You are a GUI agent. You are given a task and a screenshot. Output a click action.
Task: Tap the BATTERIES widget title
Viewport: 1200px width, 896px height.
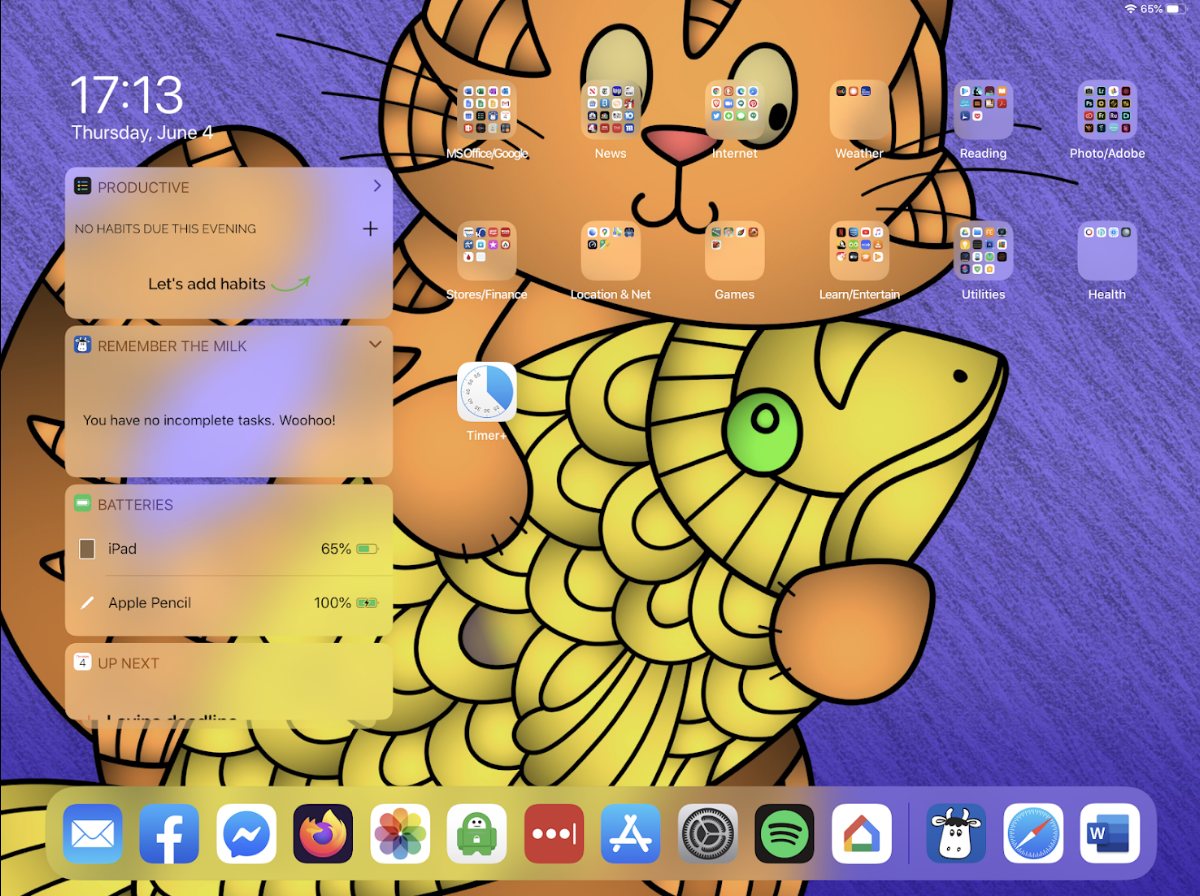coord(135,505)
